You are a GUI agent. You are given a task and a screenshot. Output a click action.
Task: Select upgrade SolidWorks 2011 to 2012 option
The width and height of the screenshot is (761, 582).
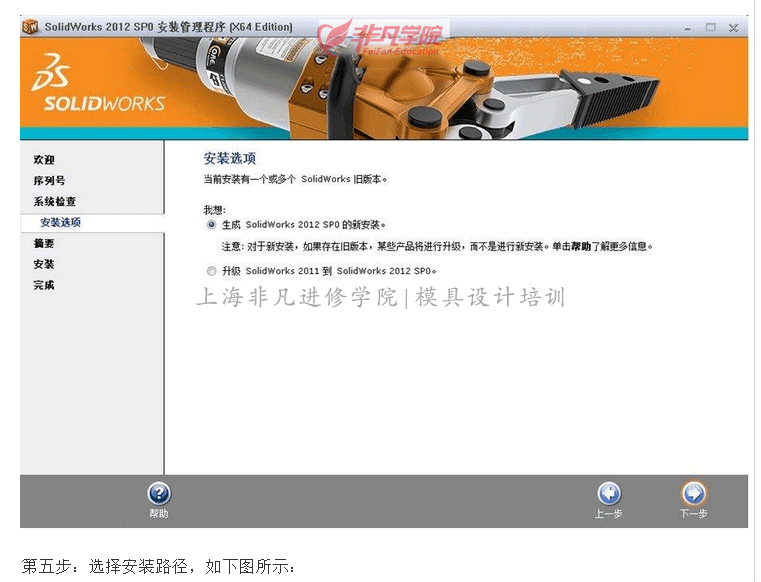[x=211, y=271]
